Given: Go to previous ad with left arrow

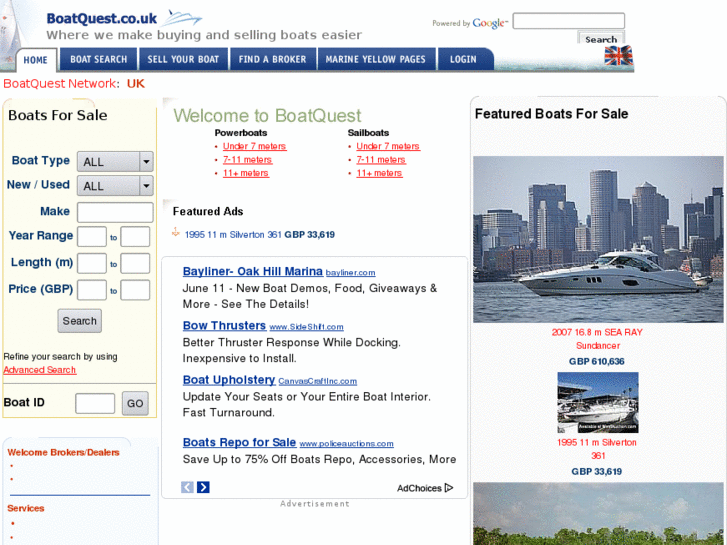Looking at the screenshot, I should tap(187, 487).
